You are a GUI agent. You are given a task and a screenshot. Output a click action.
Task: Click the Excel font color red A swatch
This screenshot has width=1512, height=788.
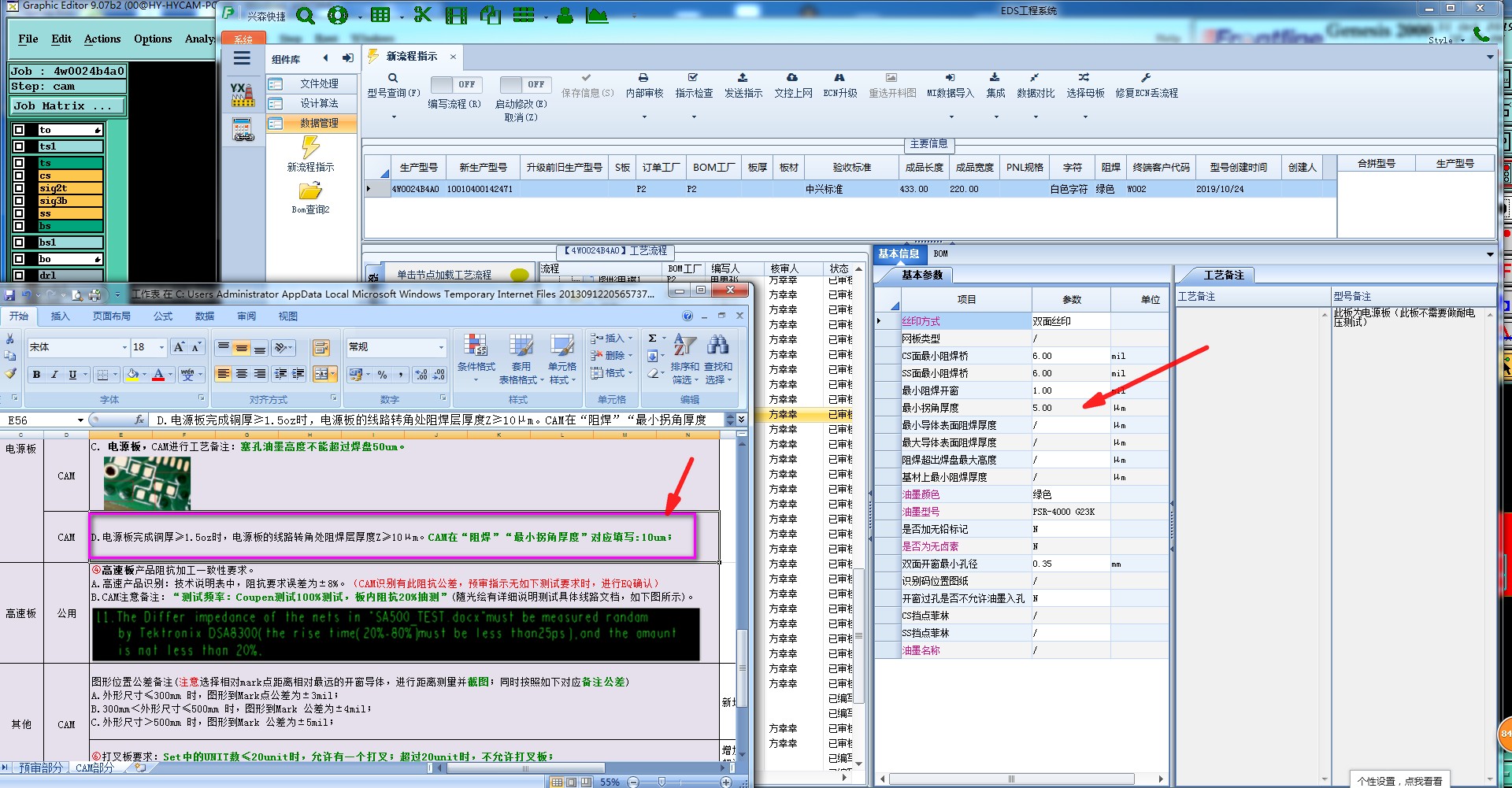click(x=158, y=375)
